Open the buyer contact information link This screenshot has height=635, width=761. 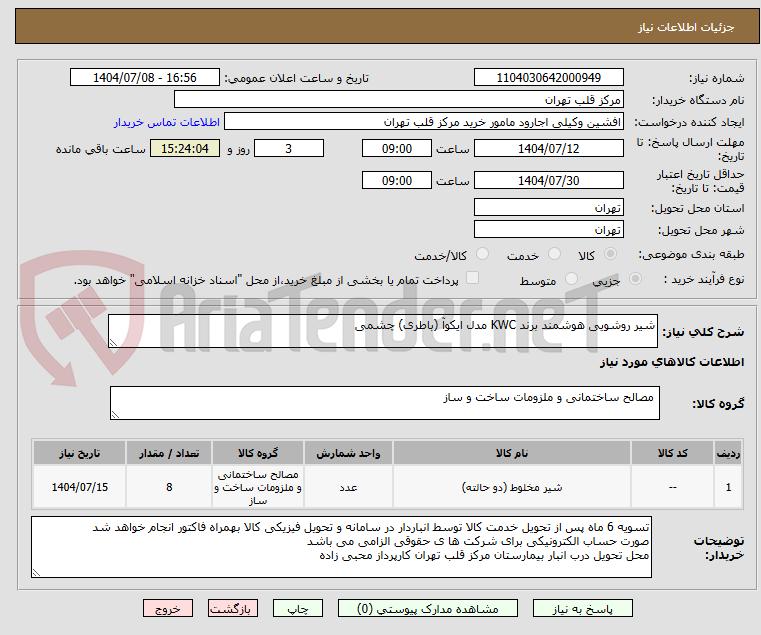pos(167,122)
